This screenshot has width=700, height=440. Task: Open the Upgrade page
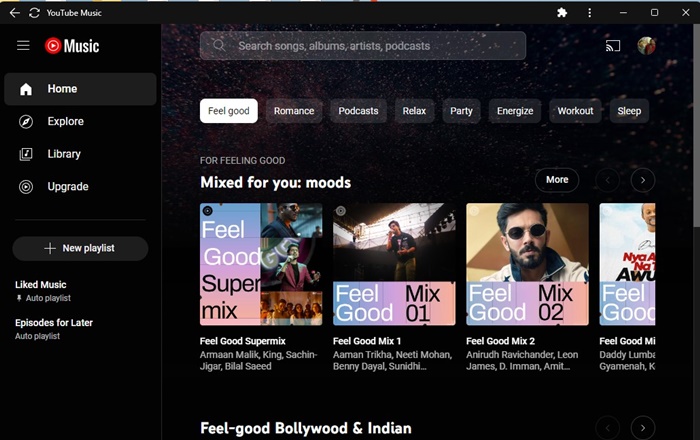(x=80, y=187)
